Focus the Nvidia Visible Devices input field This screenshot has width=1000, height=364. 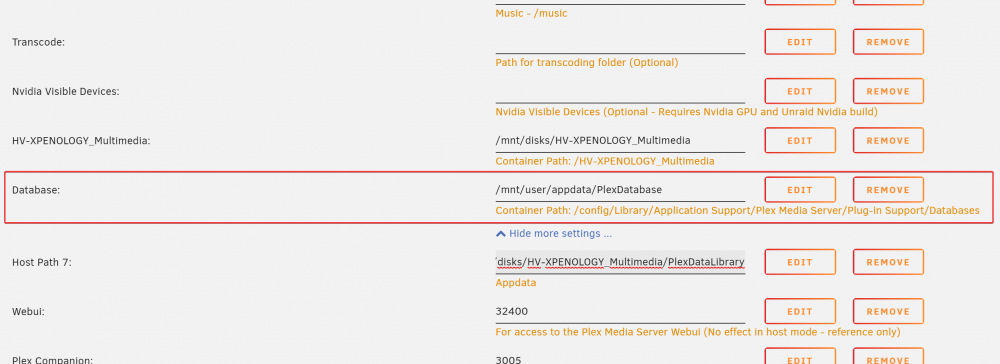(620, 91)
